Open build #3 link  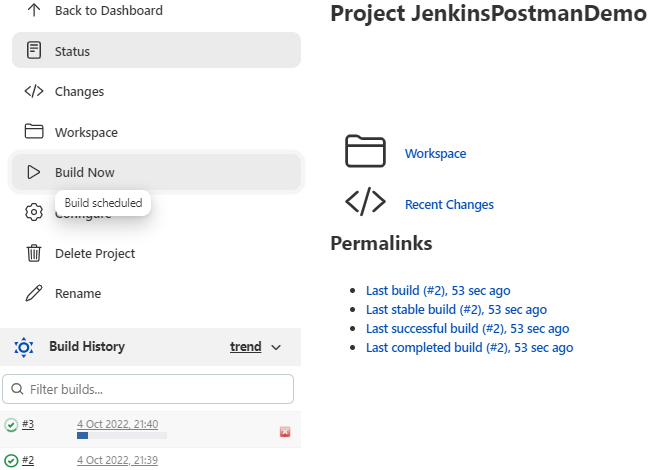point(28,424)
